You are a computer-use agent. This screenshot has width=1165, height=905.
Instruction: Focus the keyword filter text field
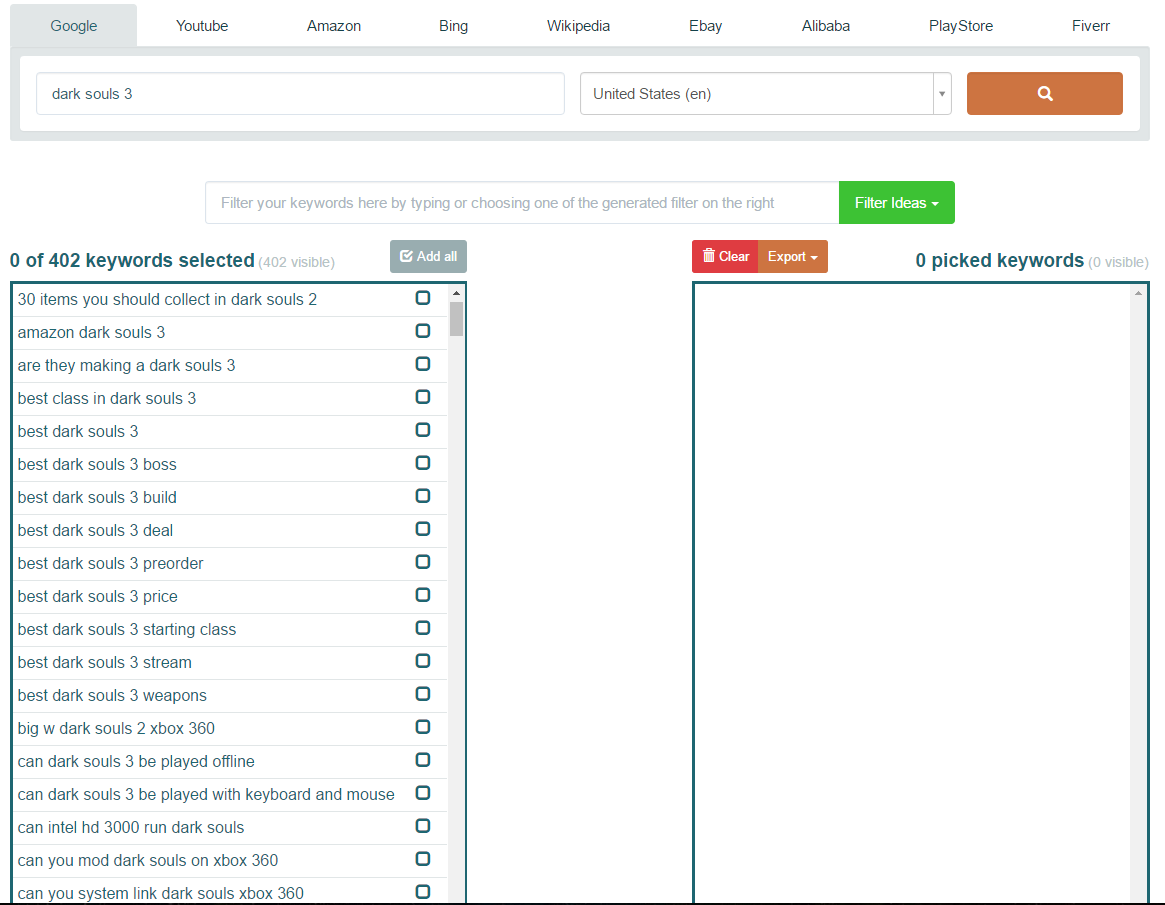point(521,202)
